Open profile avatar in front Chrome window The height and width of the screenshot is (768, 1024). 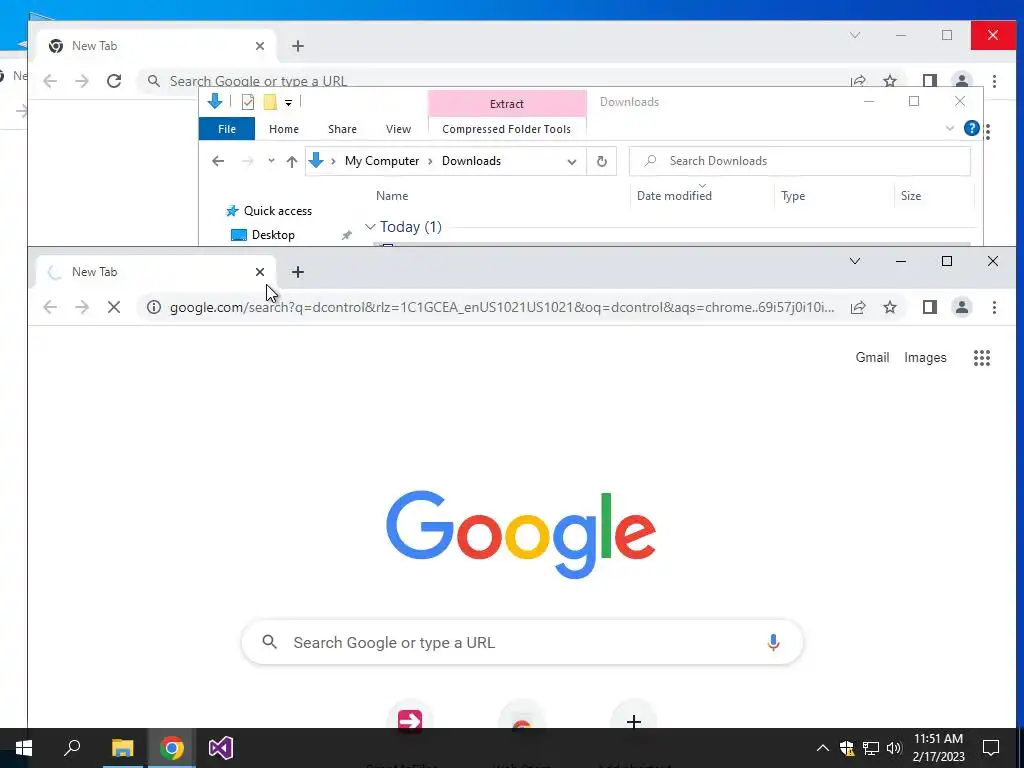pyautogui.click(x=961, y=307)
